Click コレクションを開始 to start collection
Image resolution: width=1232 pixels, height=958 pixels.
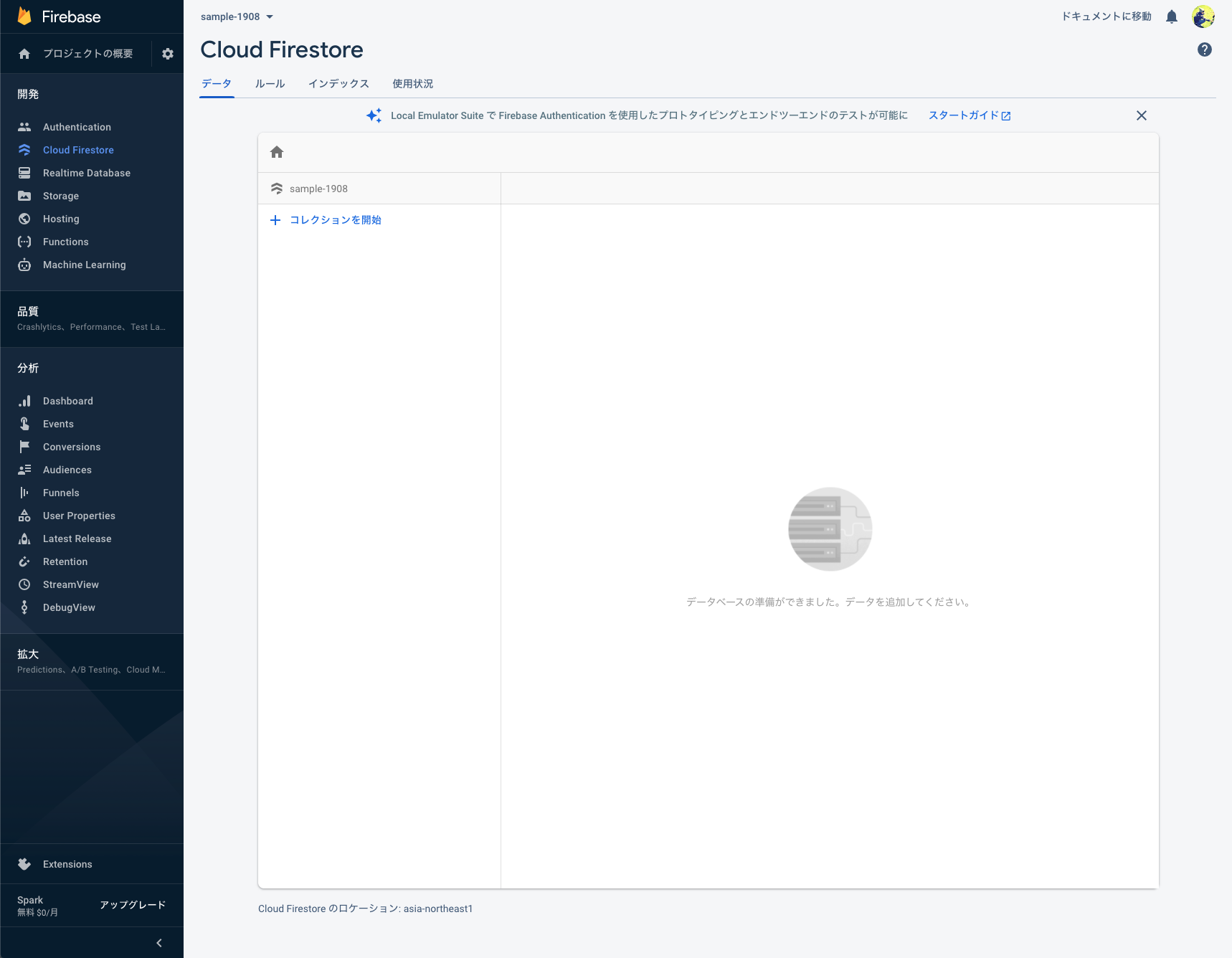pyautogui.click(x=326, y=220)
